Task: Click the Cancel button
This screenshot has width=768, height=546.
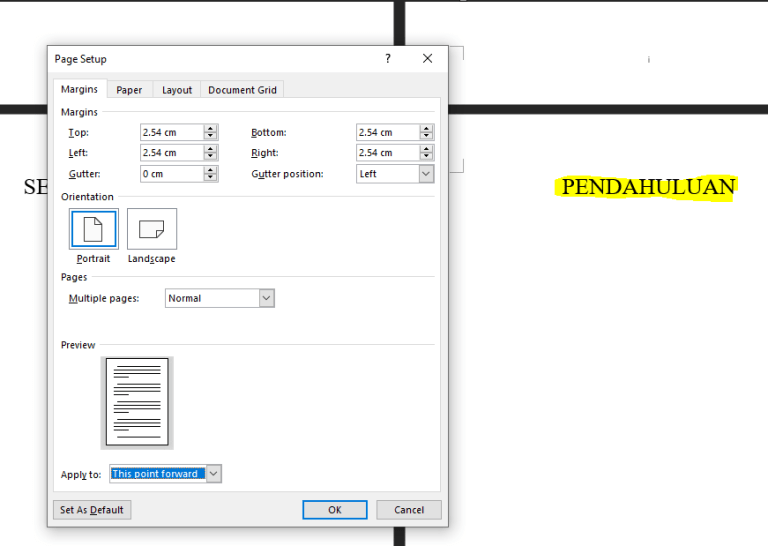Action: pos(409,510)
